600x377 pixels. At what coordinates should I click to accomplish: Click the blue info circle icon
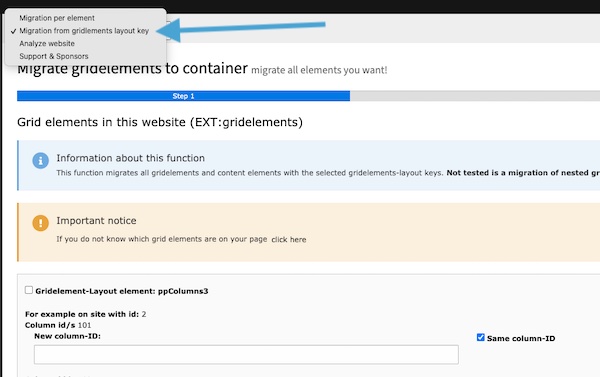pos(41,160)
